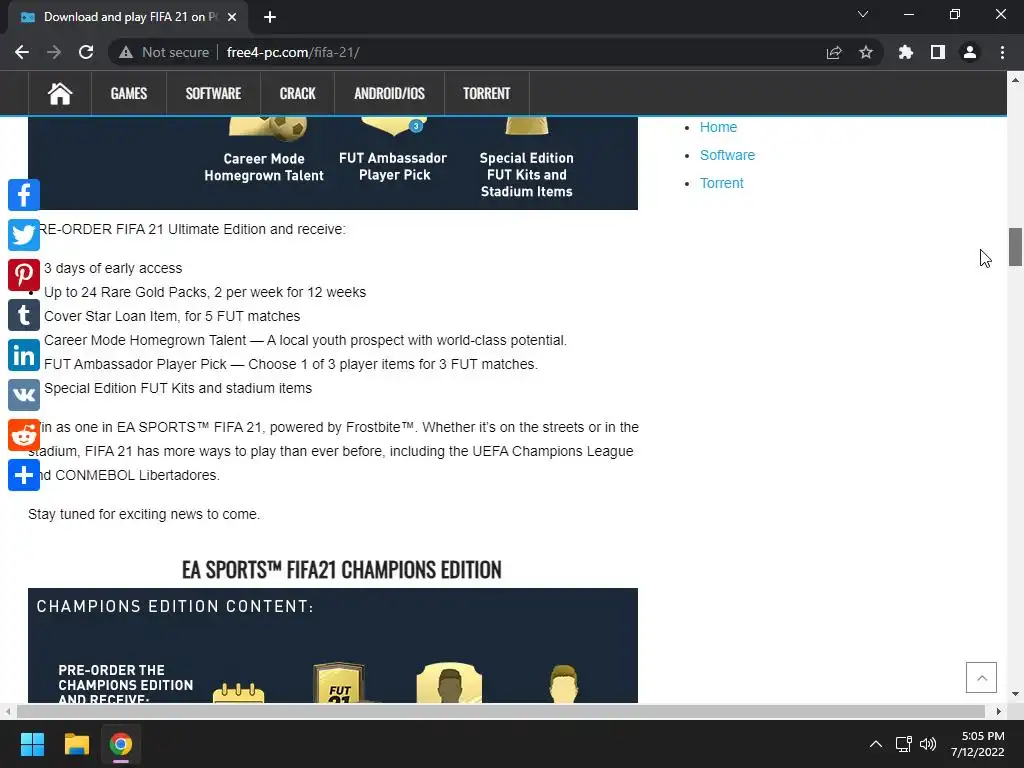
Task: Click the scrollbar down arrow
Action: [x=1015, y=694]
